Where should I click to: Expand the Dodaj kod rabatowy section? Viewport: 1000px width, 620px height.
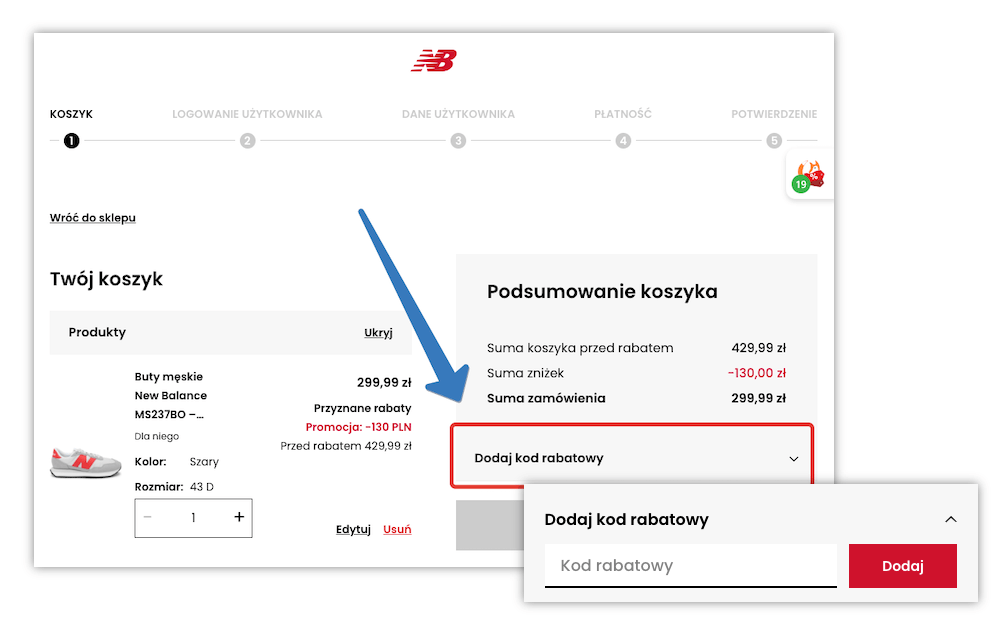click(x=632, y=457)
